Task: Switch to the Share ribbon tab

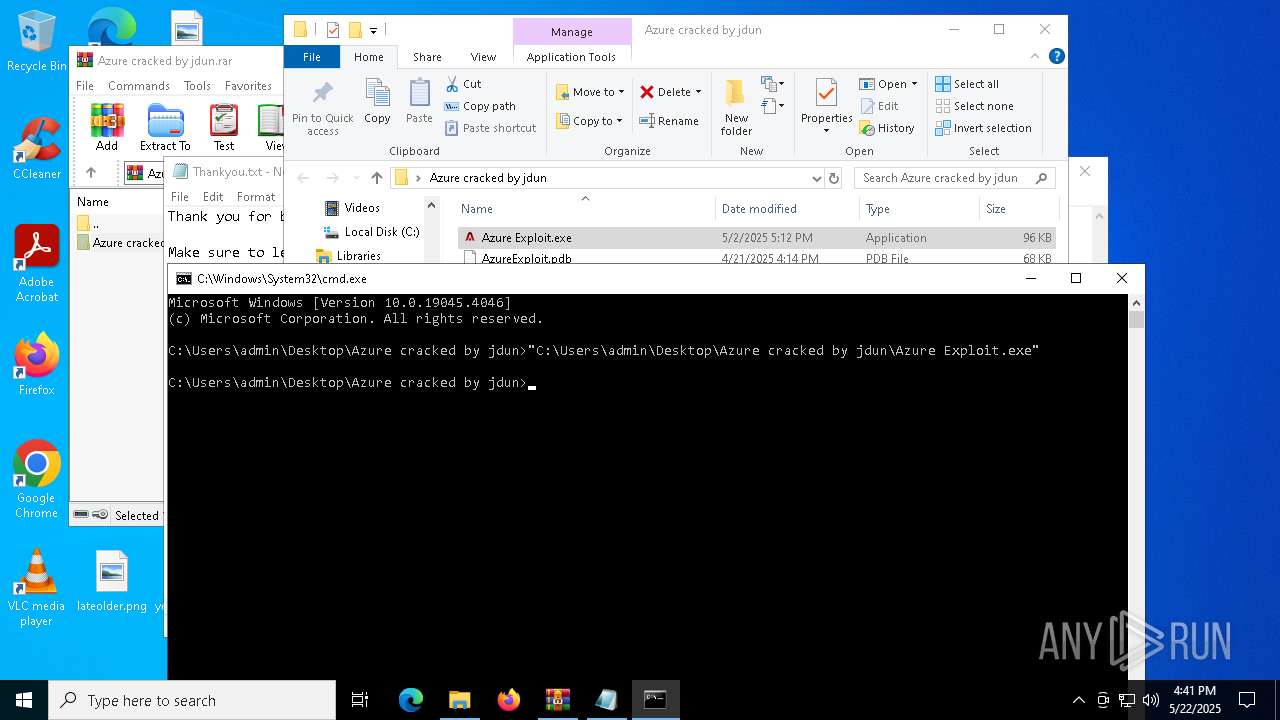Action: pyautogui.click(x=427, y=57)
